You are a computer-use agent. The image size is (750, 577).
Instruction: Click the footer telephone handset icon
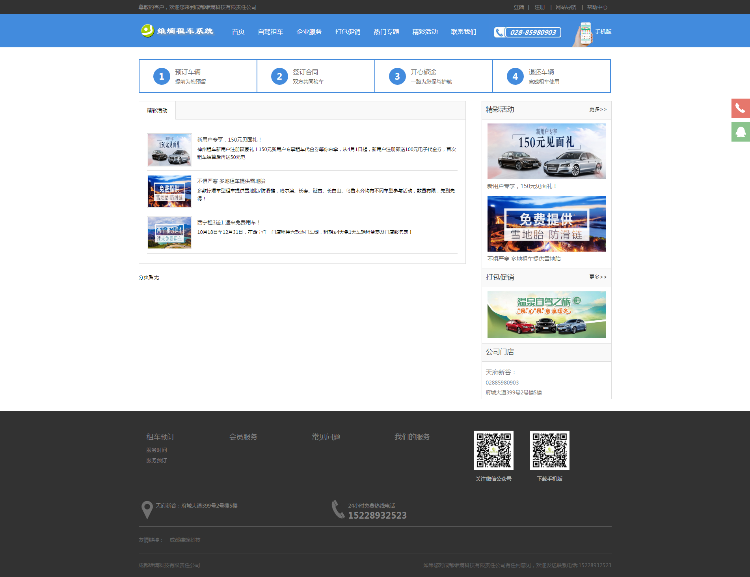pos(338,510)
